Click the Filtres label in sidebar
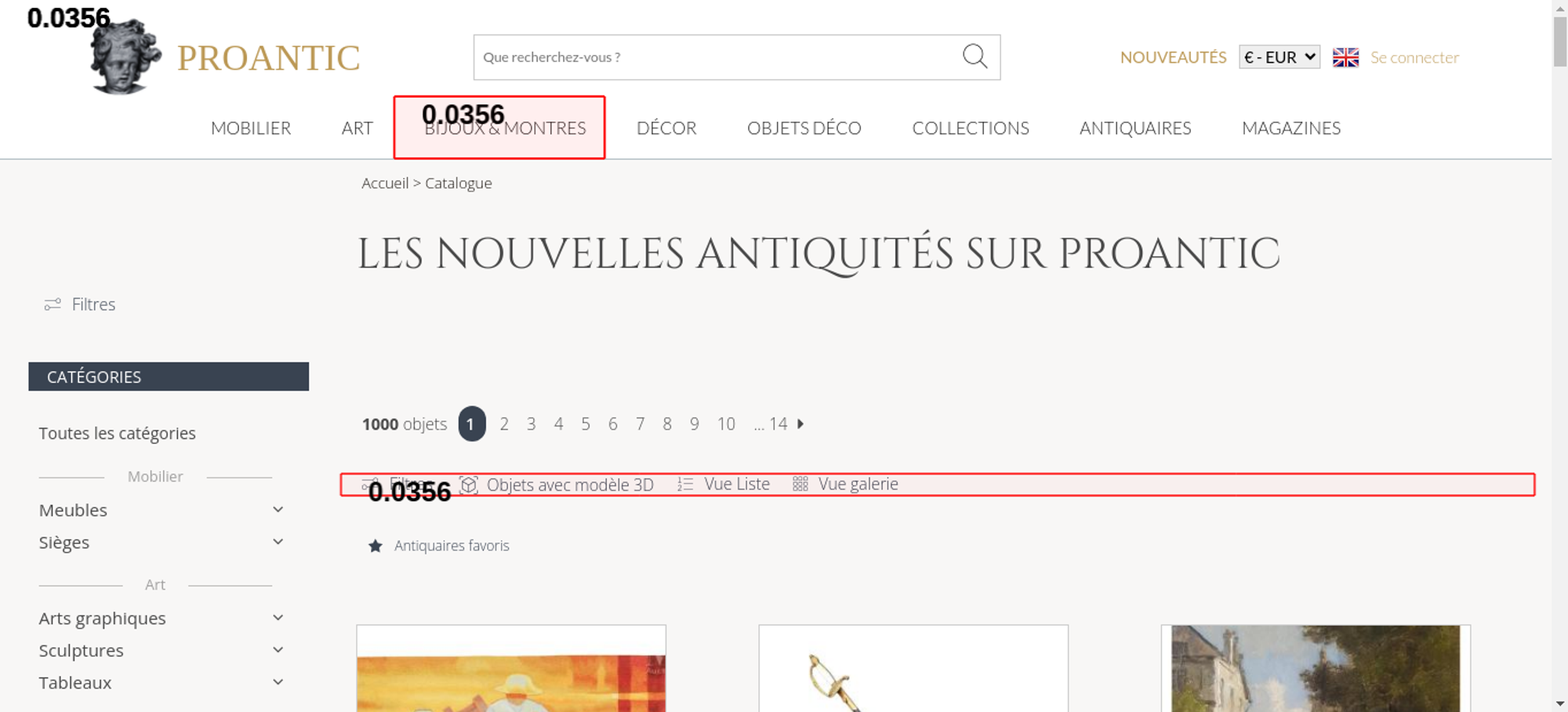This screenshot has height=712, width=1568. click(x=93, y=304)
